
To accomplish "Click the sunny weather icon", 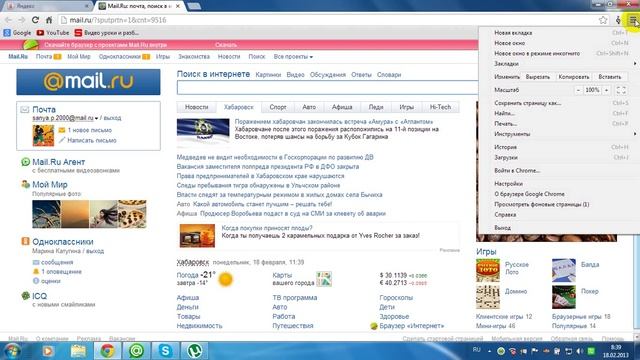I will pos(225,280).
